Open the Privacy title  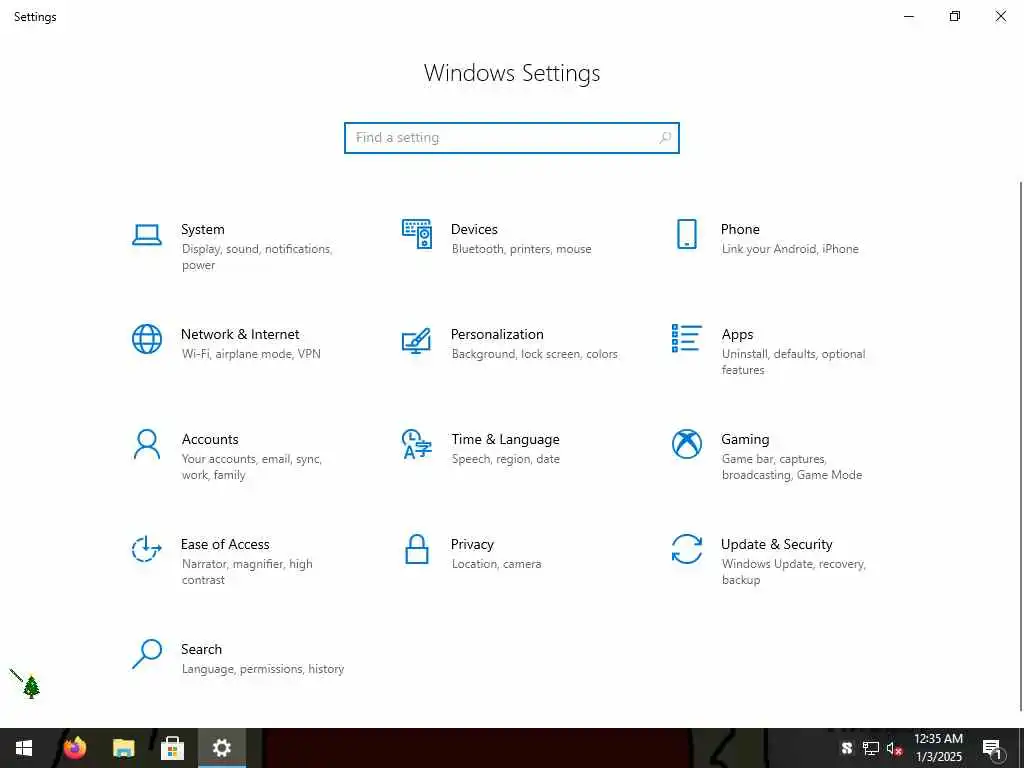coord(472,545)
